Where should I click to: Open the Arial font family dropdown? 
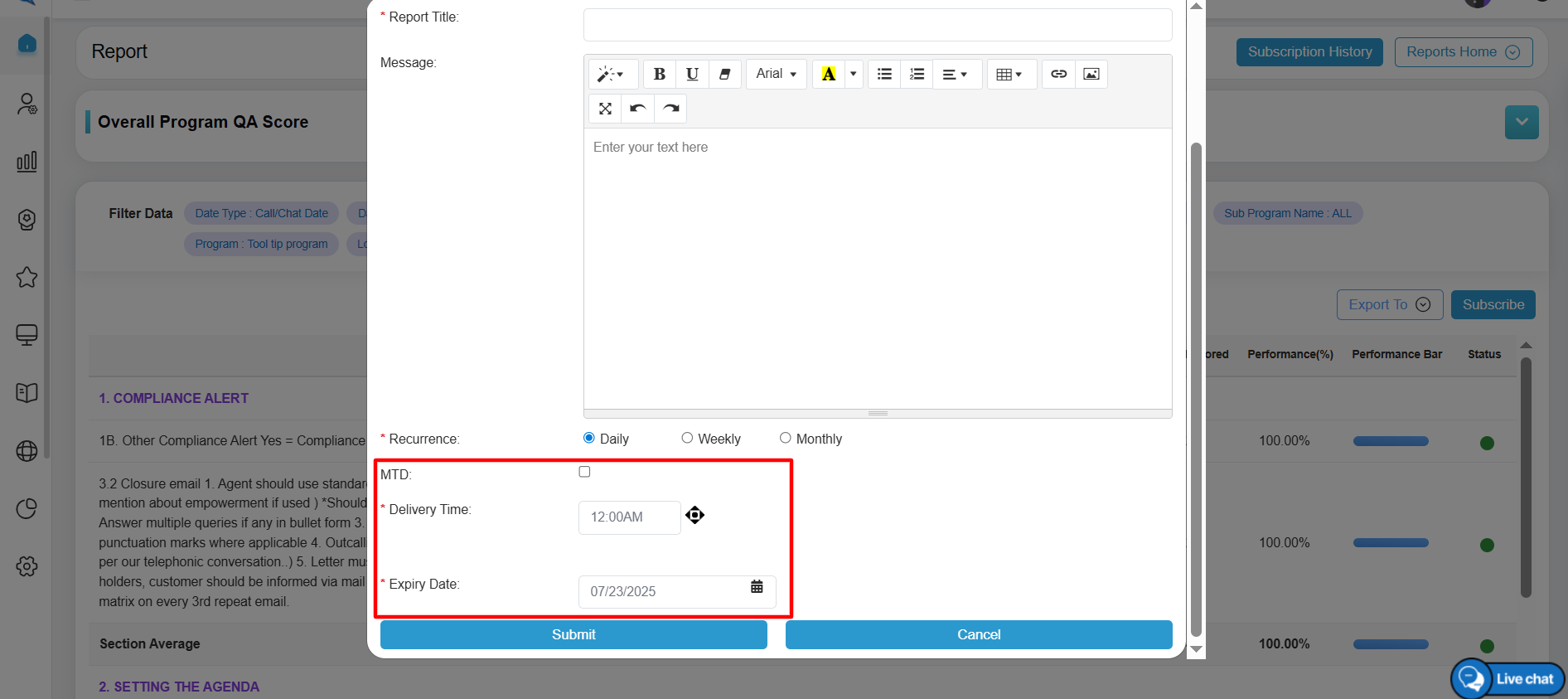776,74
